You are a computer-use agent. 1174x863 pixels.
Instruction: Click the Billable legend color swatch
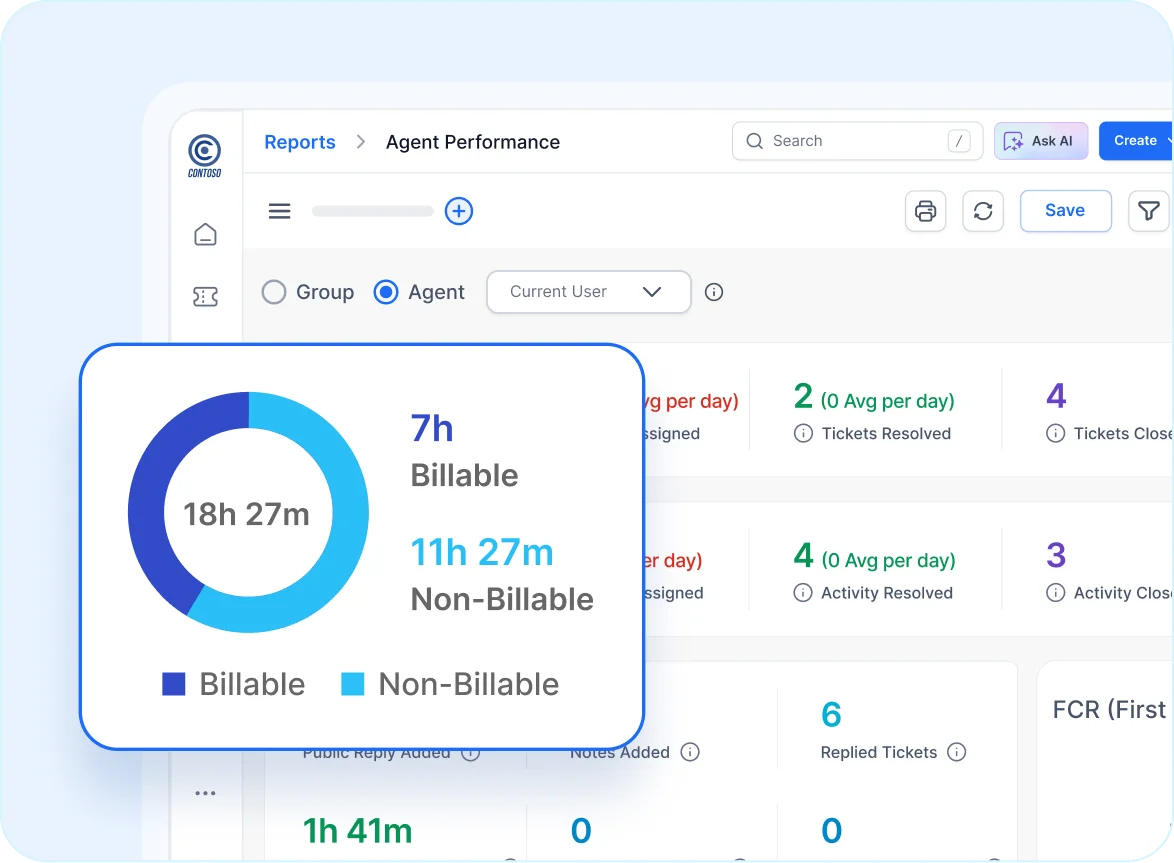(x=174, y=684)
